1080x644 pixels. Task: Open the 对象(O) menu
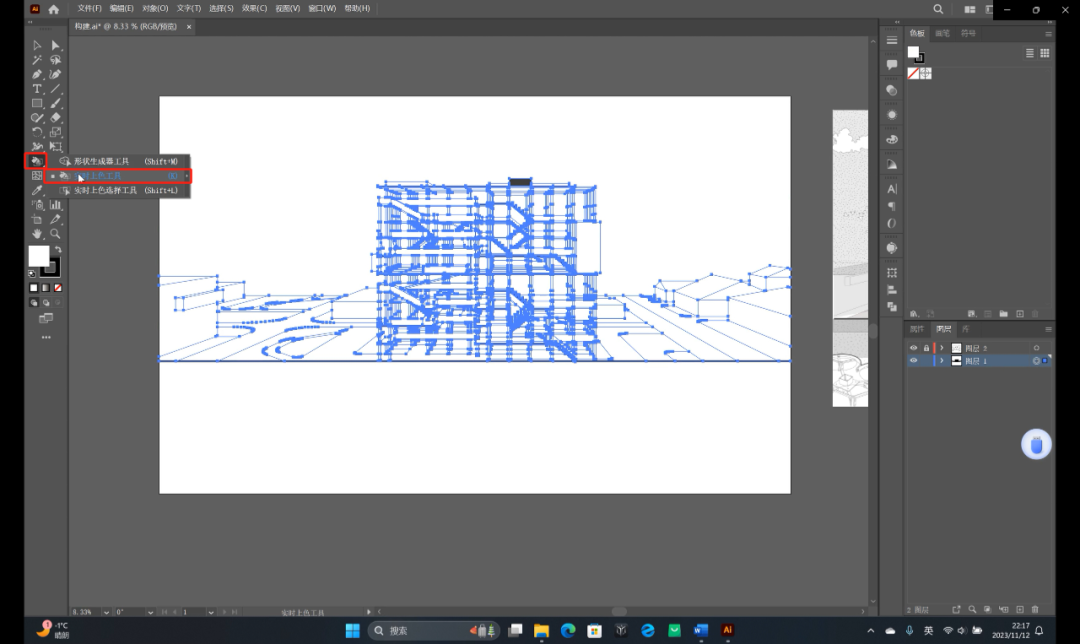tap(155, 8)
